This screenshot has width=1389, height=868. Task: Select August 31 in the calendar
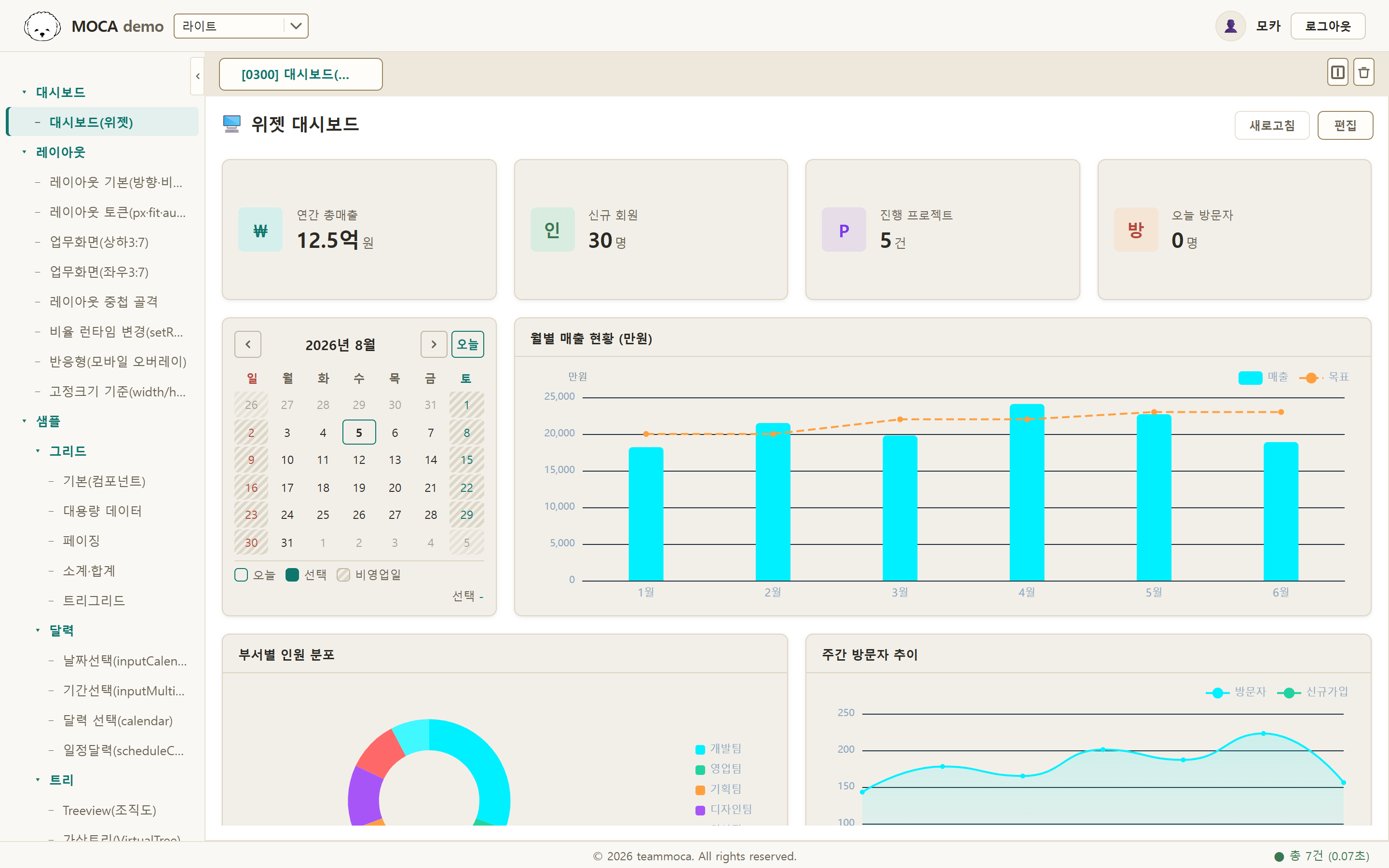[x=287, y=542]
